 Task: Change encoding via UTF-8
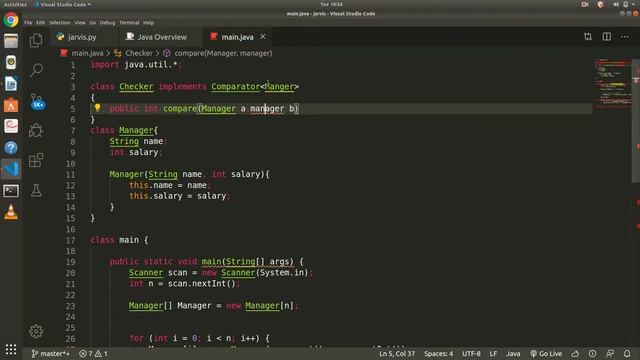471,353
